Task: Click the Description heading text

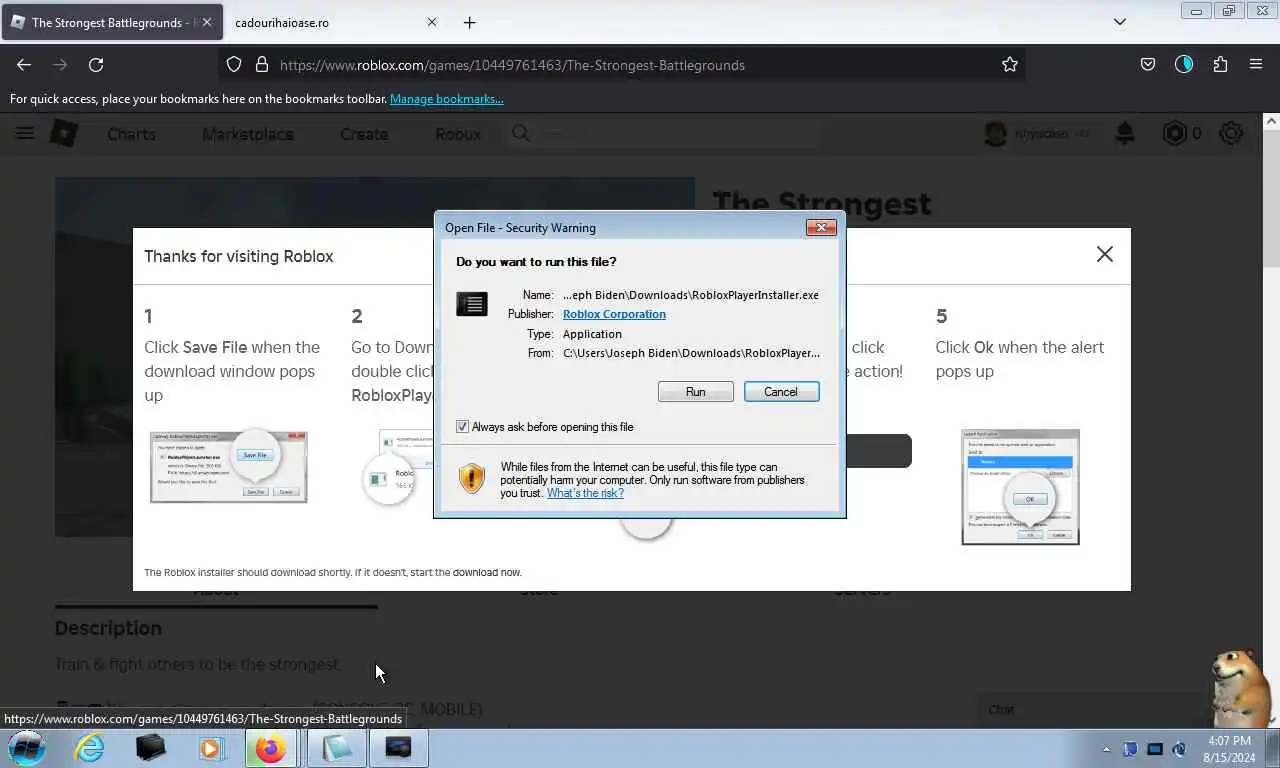Action: click(108, 628)
